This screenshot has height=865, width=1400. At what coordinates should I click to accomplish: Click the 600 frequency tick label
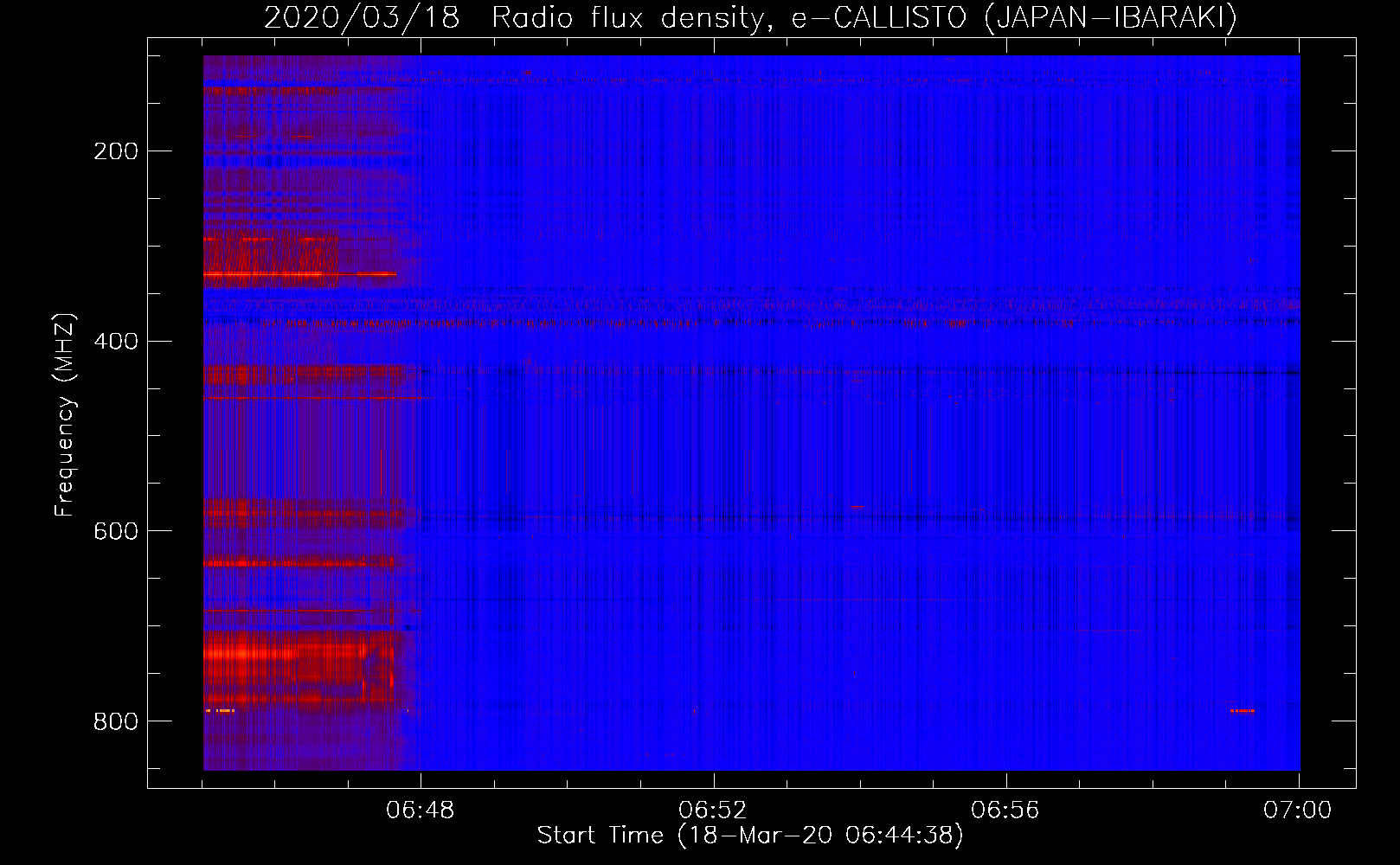pos(116,531)
